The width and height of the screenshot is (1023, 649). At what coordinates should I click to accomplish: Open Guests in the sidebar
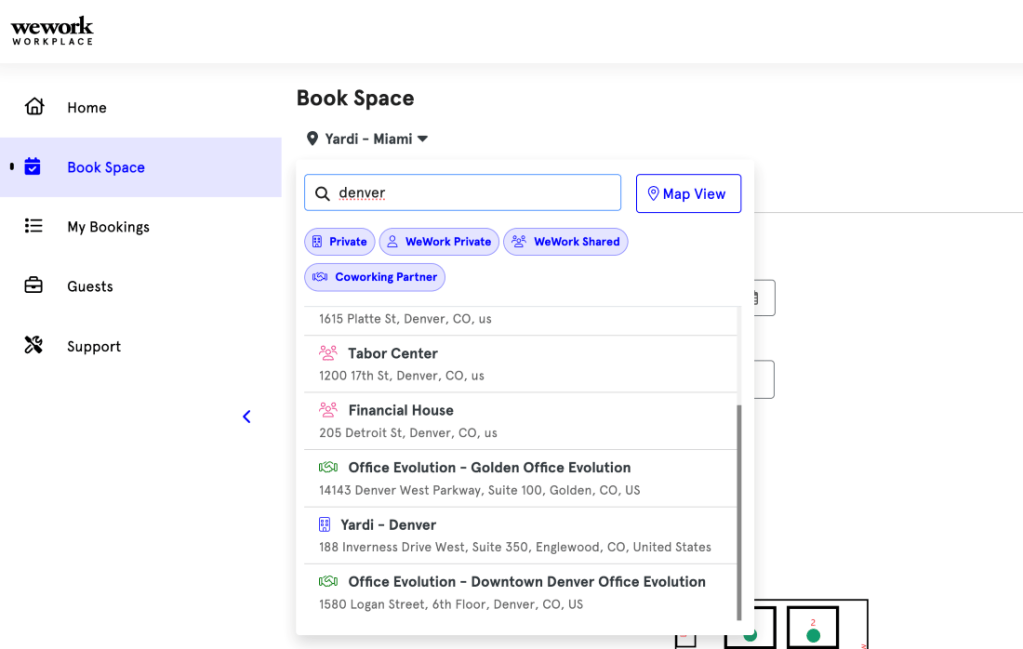pyautogui.click(x=140, y=286)
